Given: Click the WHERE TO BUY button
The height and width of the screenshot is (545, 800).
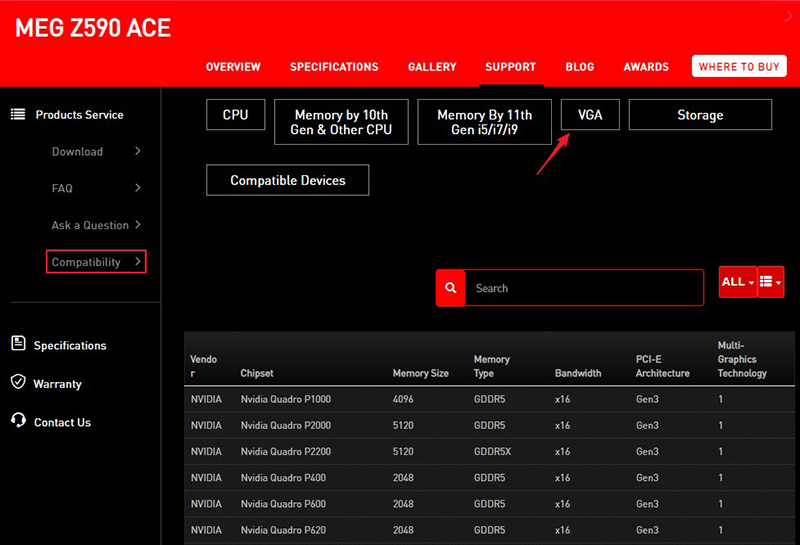Looking at the screenshot, I should coord(739,66).
